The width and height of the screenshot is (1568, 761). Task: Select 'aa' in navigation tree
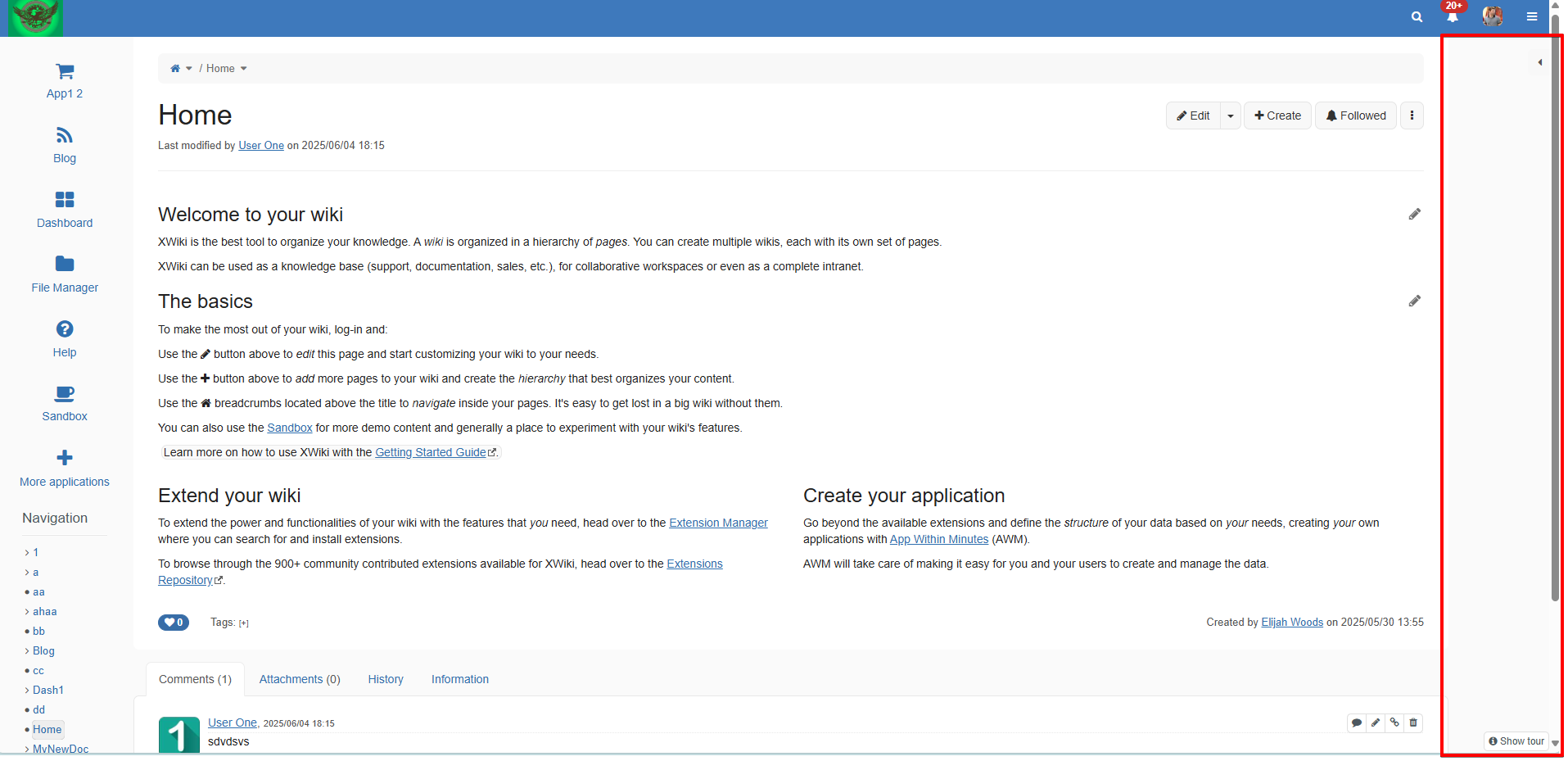pyautogui.click(x=38, y=592)
